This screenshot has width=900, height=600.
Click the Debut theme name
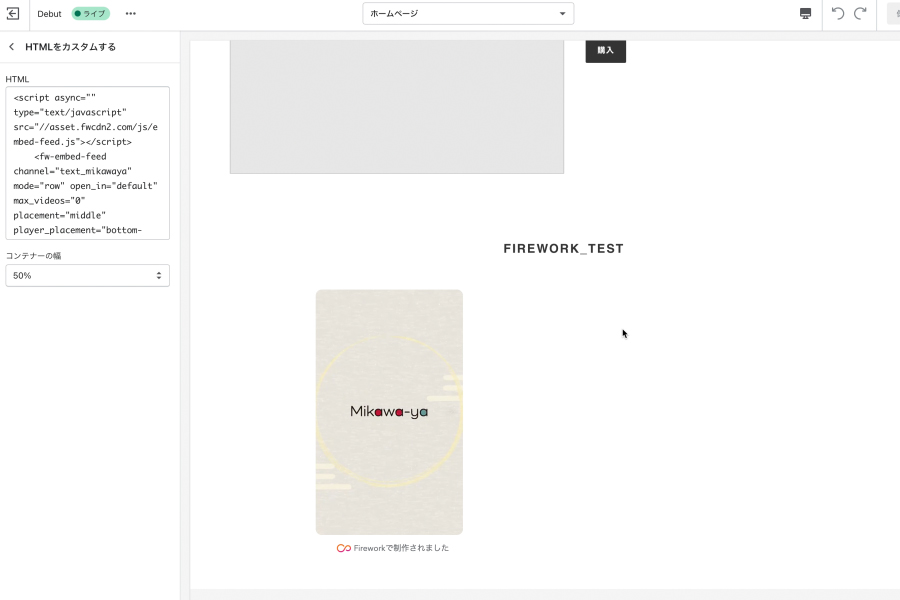49,14
